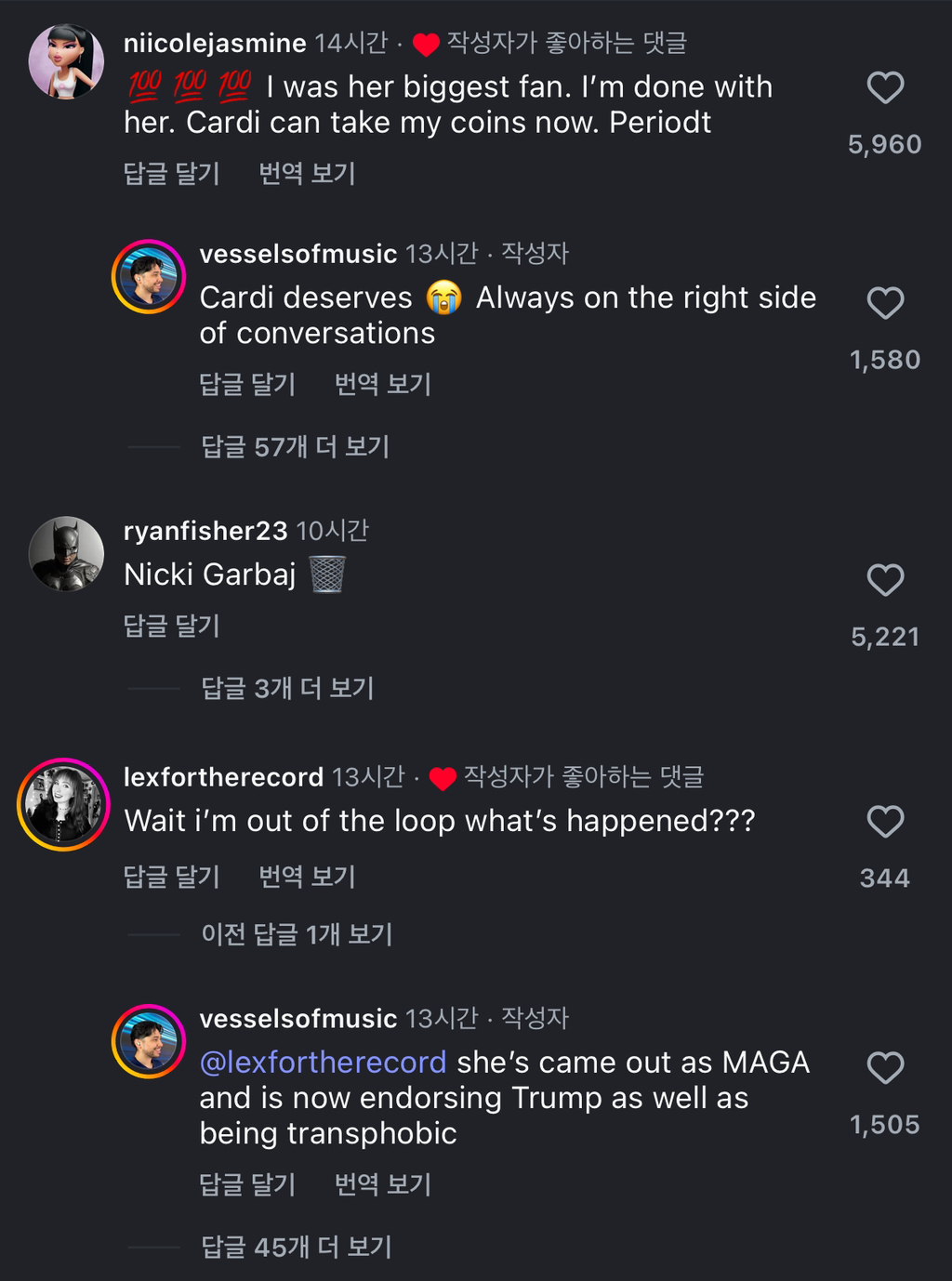
Task: Show previous reply 이전 답글 1개 보기
Action: pyautogui.click(x=297, y=934)
